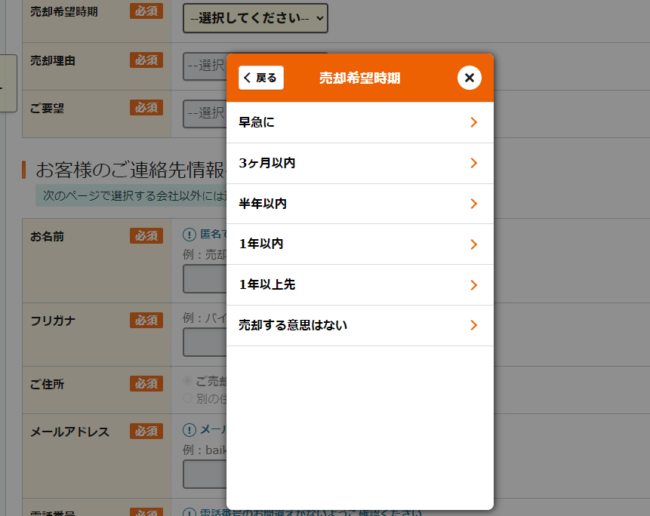This screenshot has width=650, height=516.
Task: Close the 売却希望時期 popup with X
Action: pyautogui.click(x=469, y=78)
